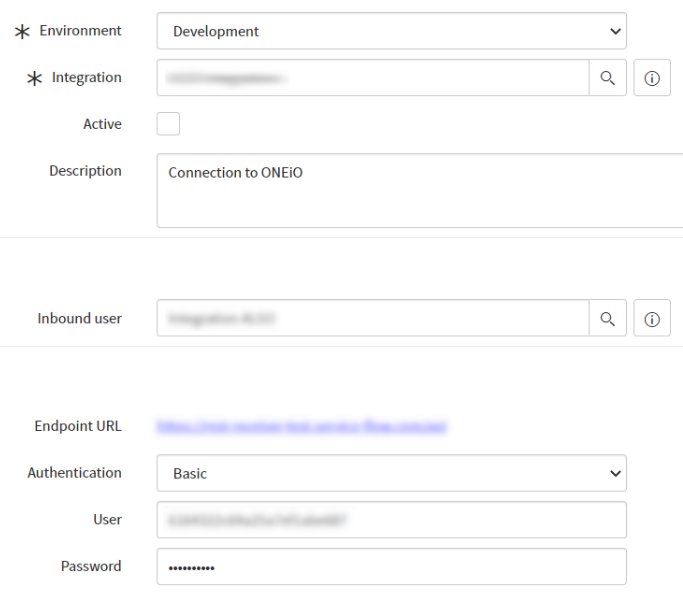
Task: Toggle the Active checkbox
Action: click(x=168, y=124)
